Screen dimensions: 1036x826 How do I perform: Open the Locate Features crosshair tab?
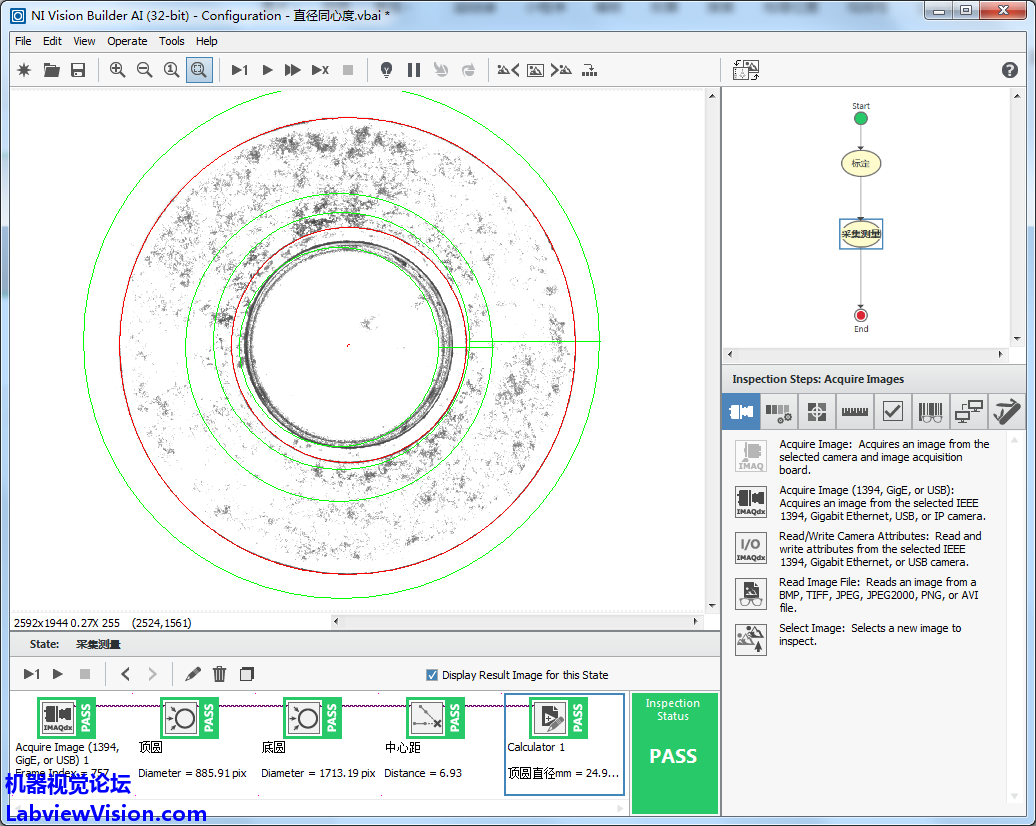[x=816, y=411]
